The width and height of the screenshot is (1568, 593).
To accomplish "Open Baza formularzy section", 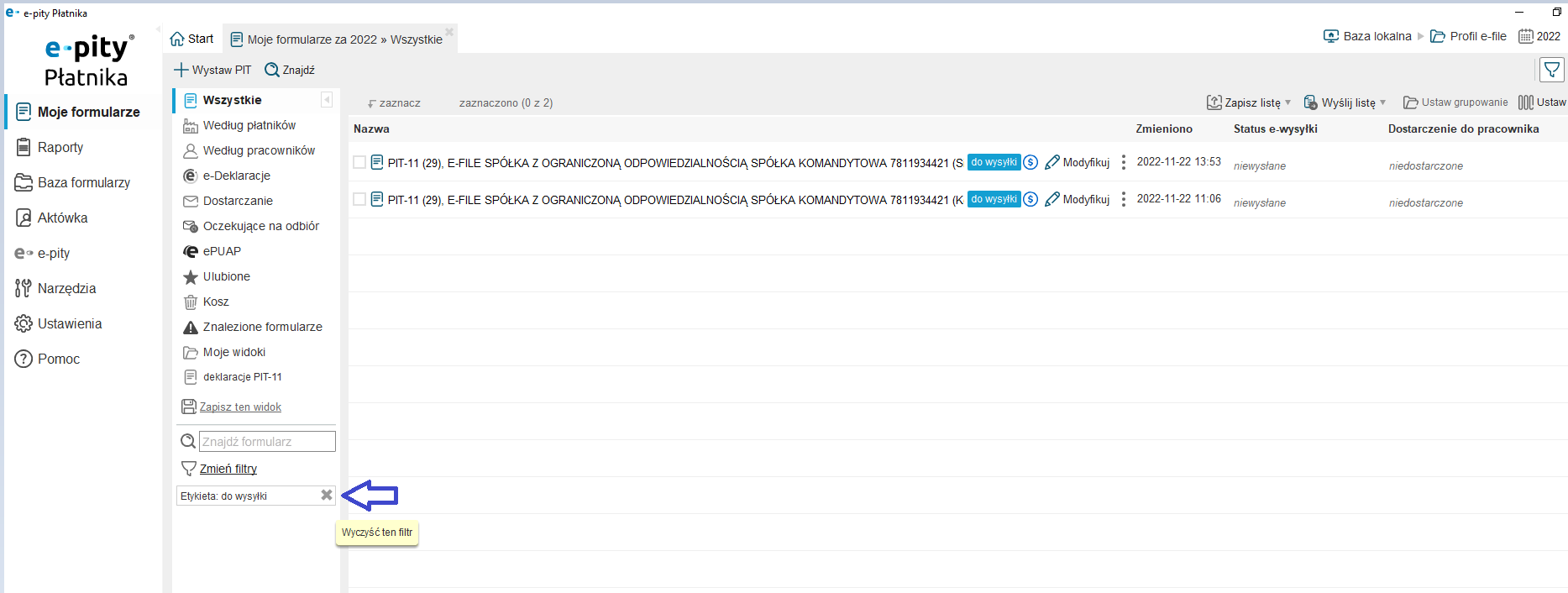I will (73, 182).
